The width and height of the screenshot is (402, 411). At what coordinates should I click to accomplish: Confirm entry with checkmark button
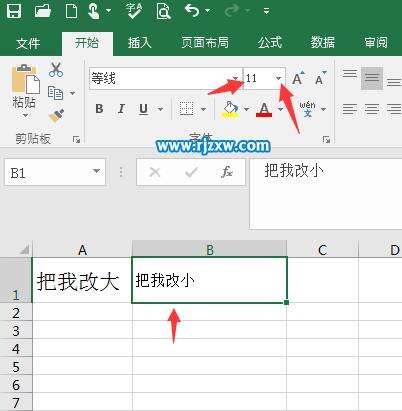(191, 172)
